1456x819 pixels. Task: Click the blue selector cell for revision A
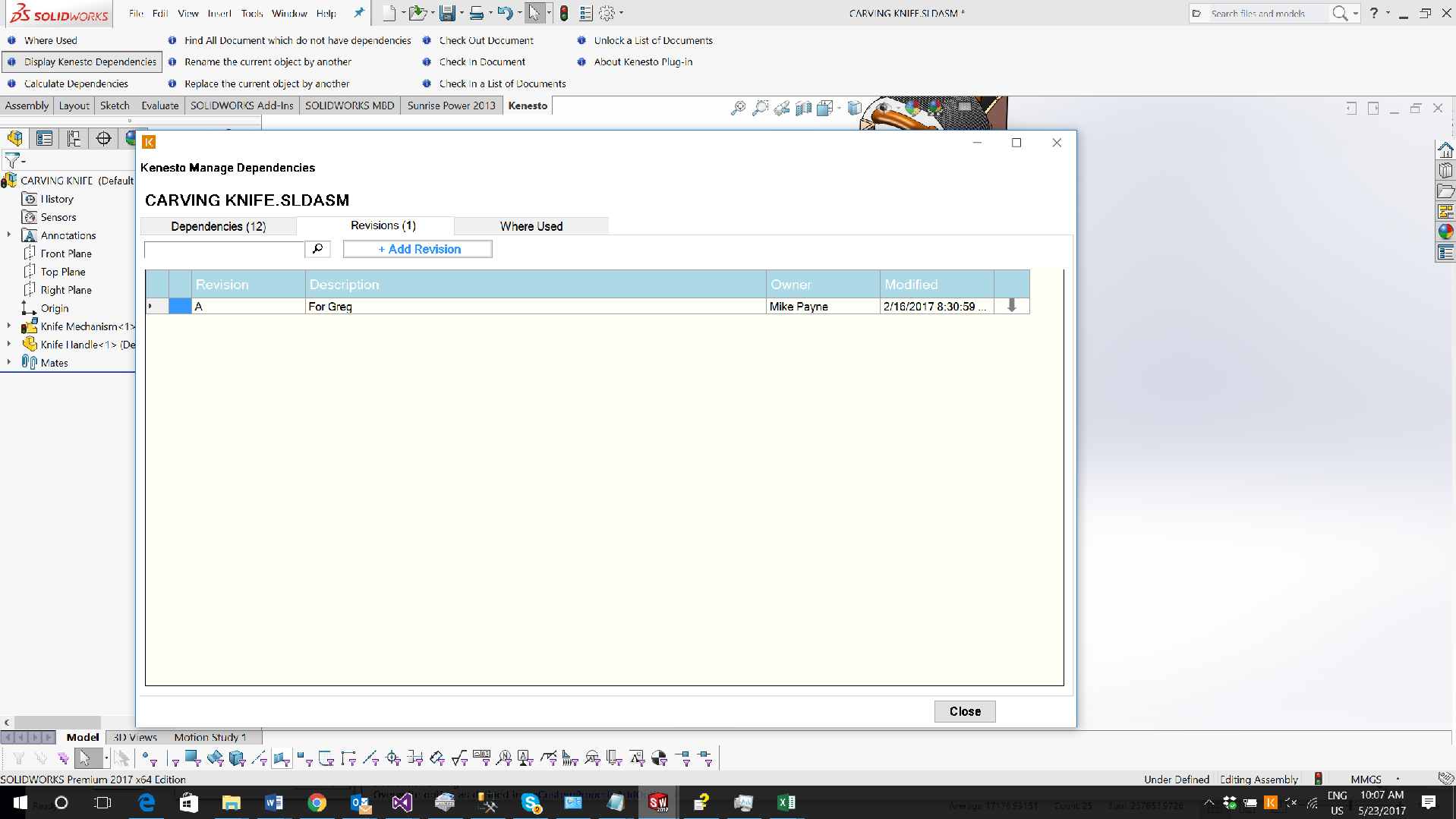pyautogui.click(x=180, y=306)
